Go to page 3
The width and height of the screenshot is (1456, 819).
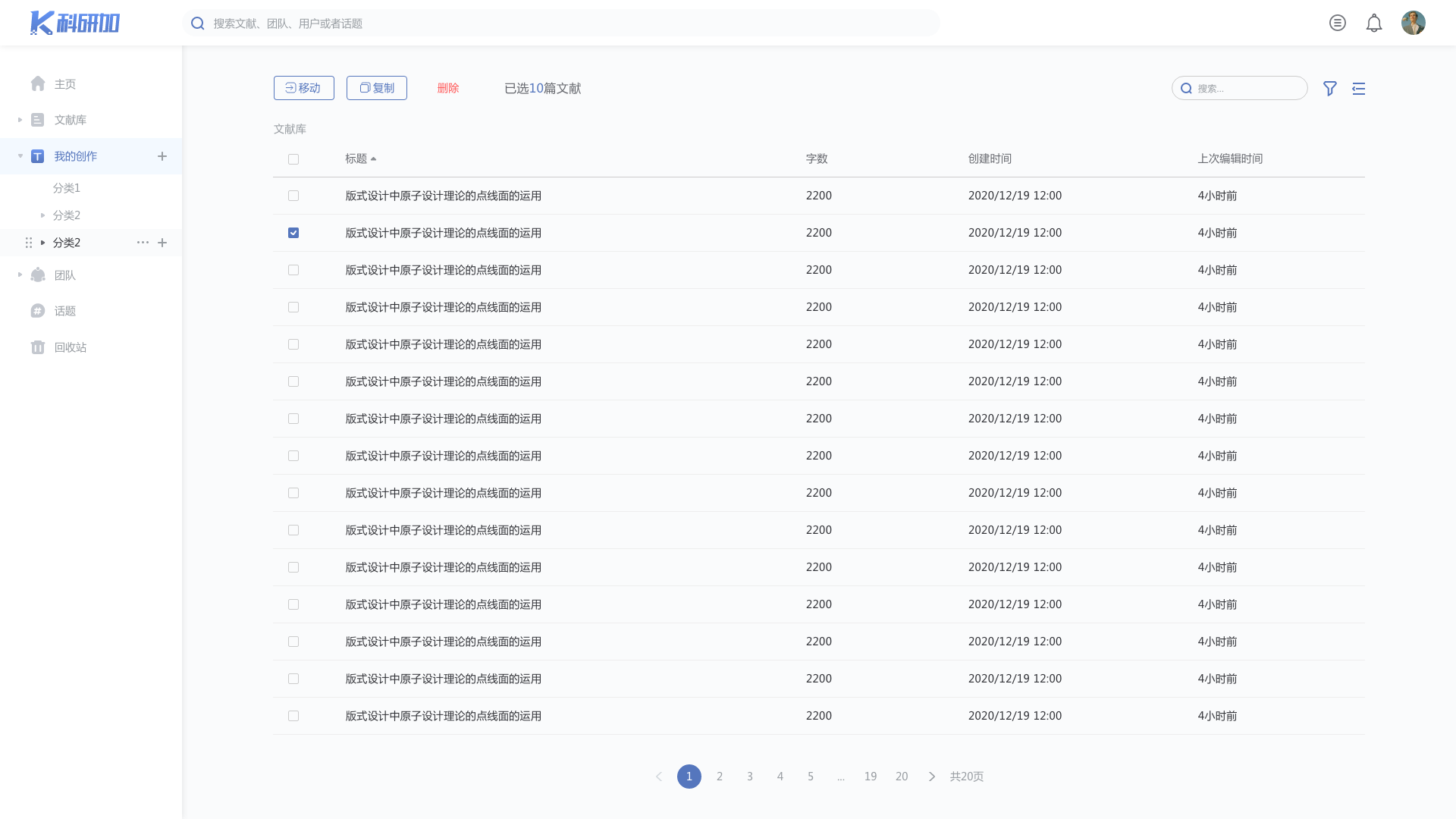click(x=750, y=777)
